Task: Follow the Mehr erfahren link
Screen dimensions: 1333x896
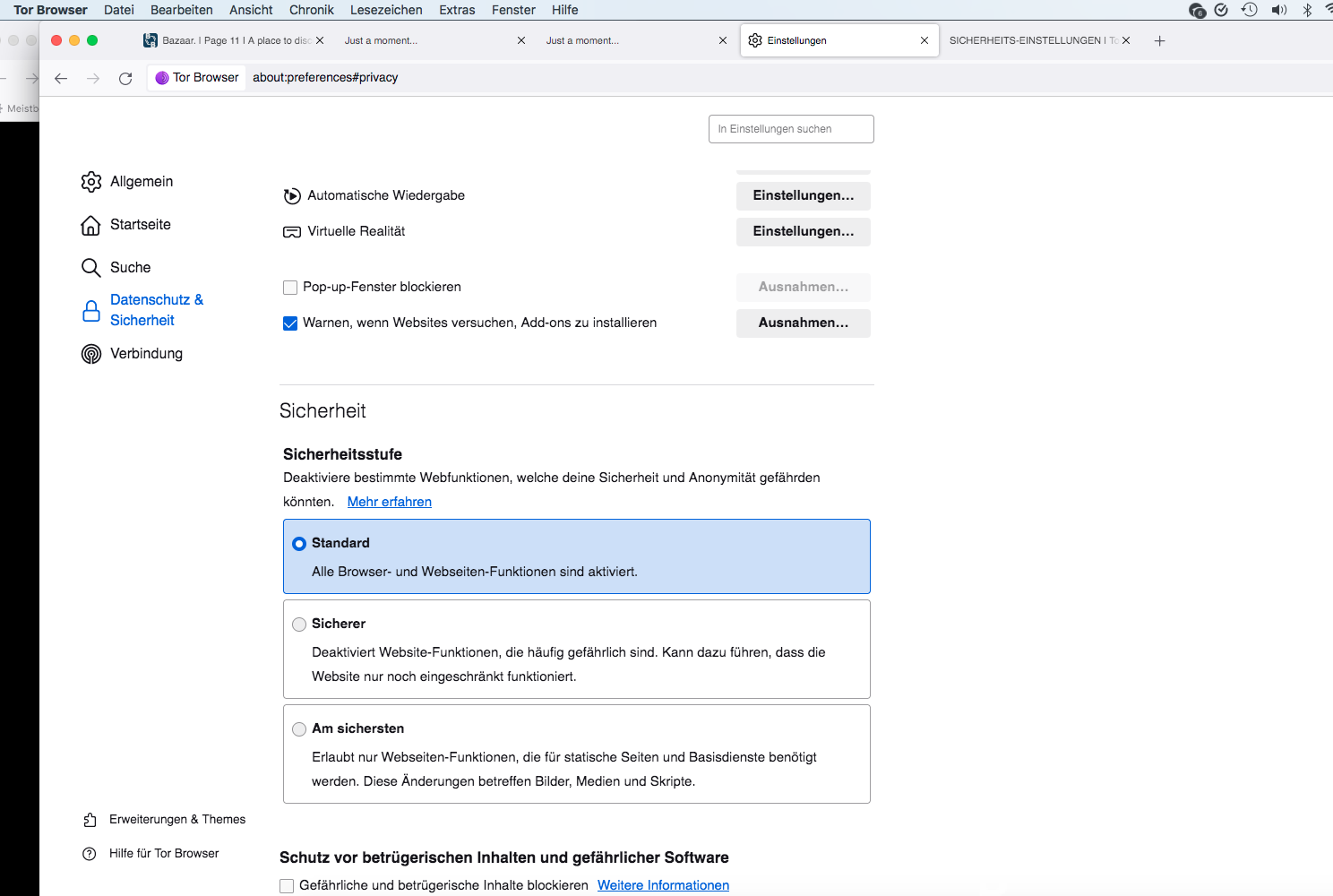Action: (390, 503)
